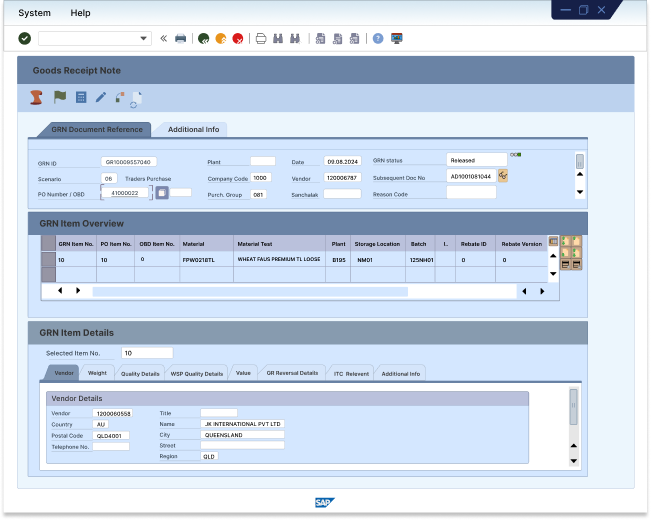Open the Weight tab
Viewport: 651px width, 520px height.
point(97,373)
